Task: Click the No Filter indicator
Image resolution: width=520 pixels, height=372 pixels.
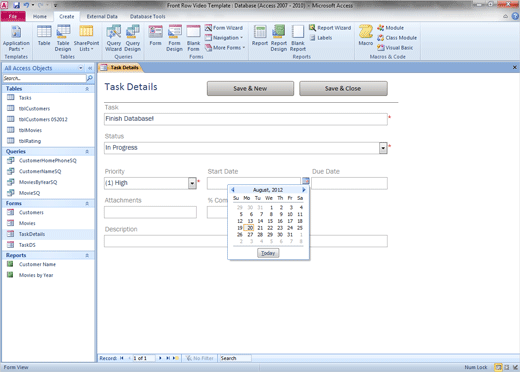Action: click(200, 358)
